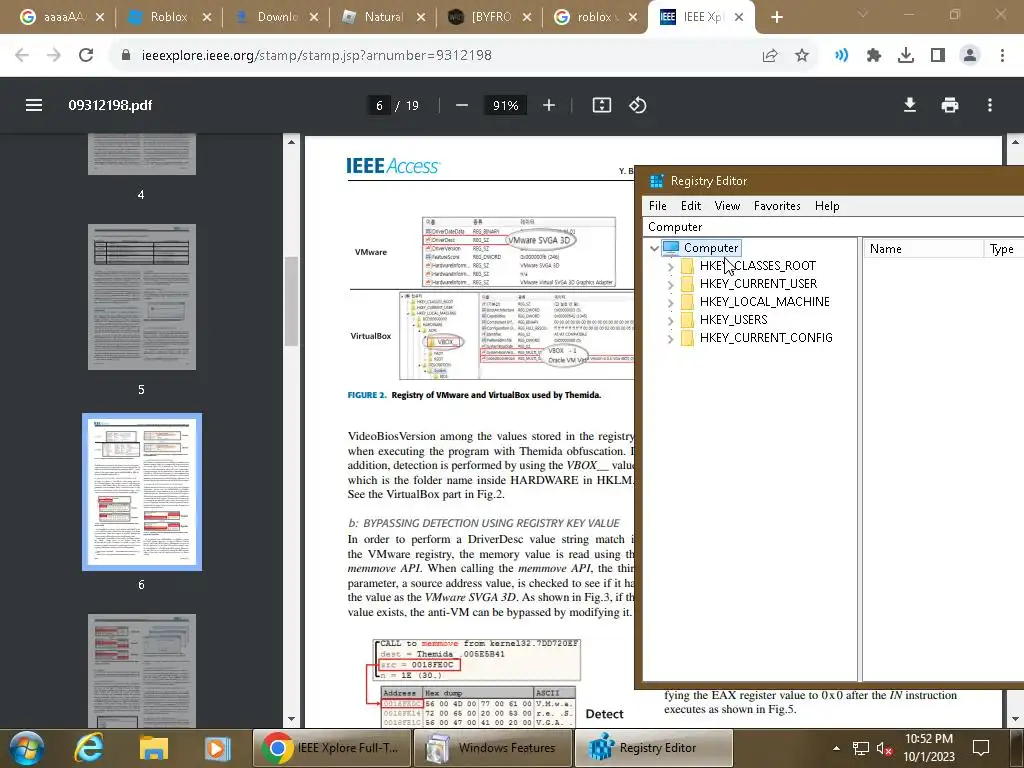Bookmark this page with the star icon
1024x768 pixels.
(802, 56)
